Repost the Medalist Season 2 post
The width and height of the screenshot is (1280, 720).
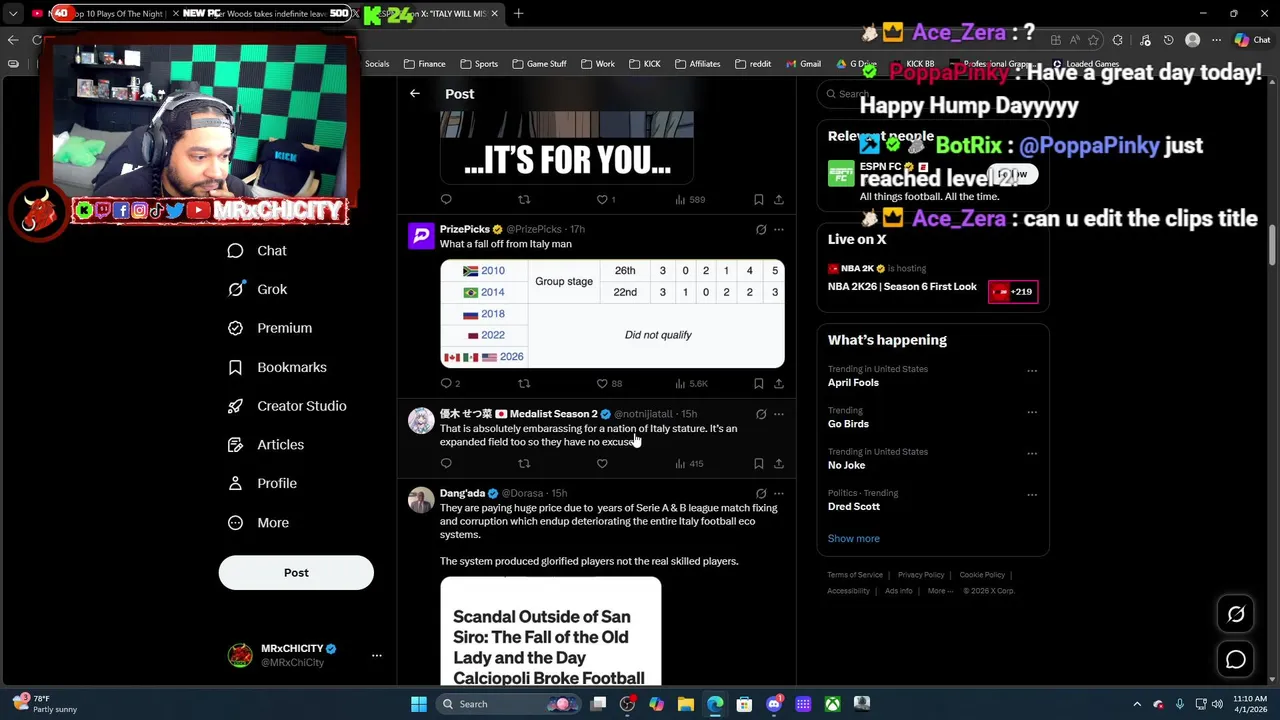524,463
